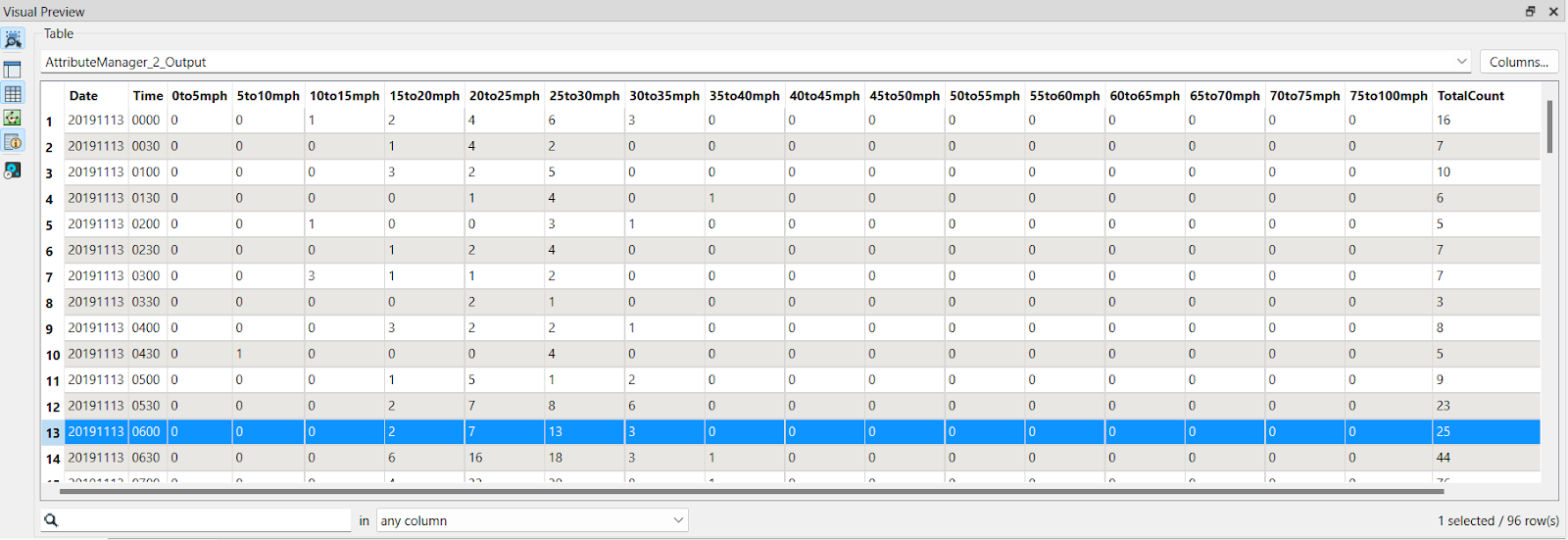The width and height of the screenshot is (1568, 540).
Task: Click the 5to10mph column header
Action: (x=268, y=96)
